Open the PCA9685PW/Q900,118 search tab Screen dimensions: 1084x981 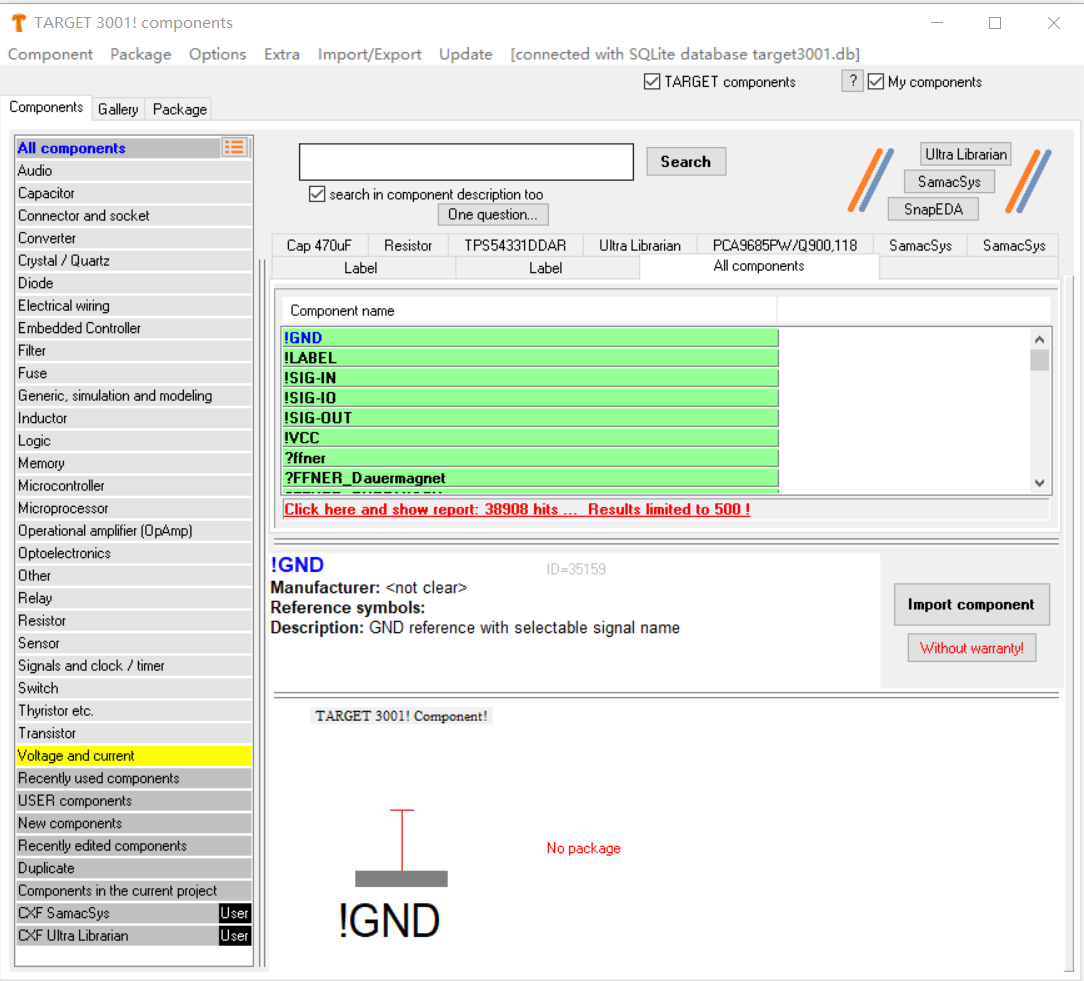pos(785,245)
